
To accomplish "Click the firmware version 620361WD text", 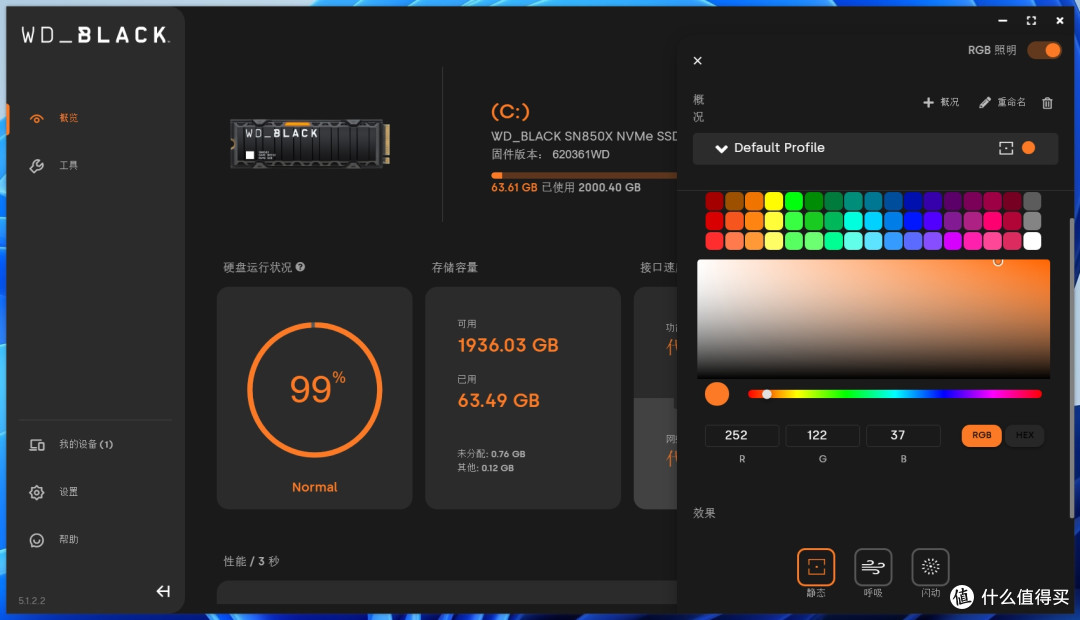I will (581, 154).
